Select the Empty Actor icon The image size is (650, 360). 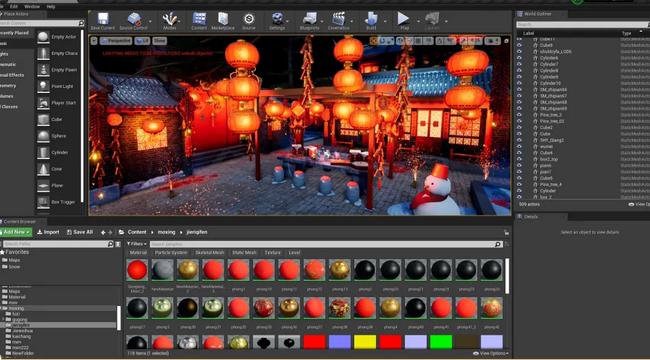(43, 37)
